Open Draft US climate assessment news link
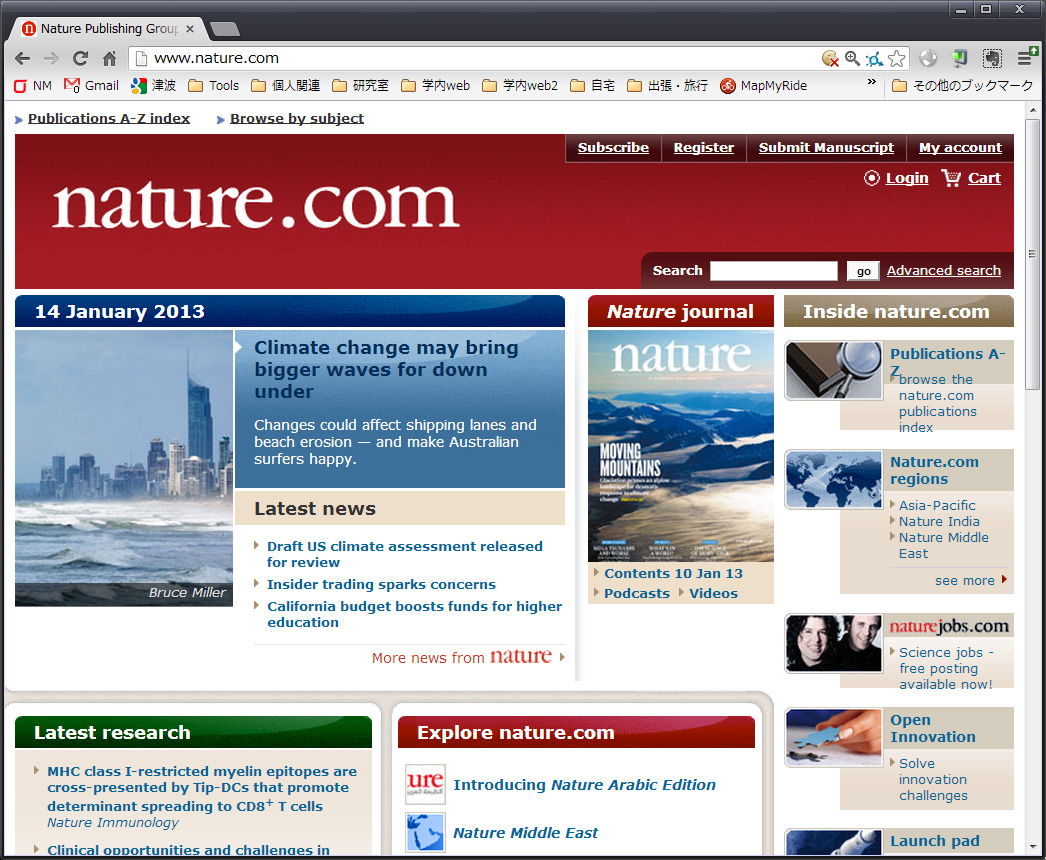 (404, 554)
